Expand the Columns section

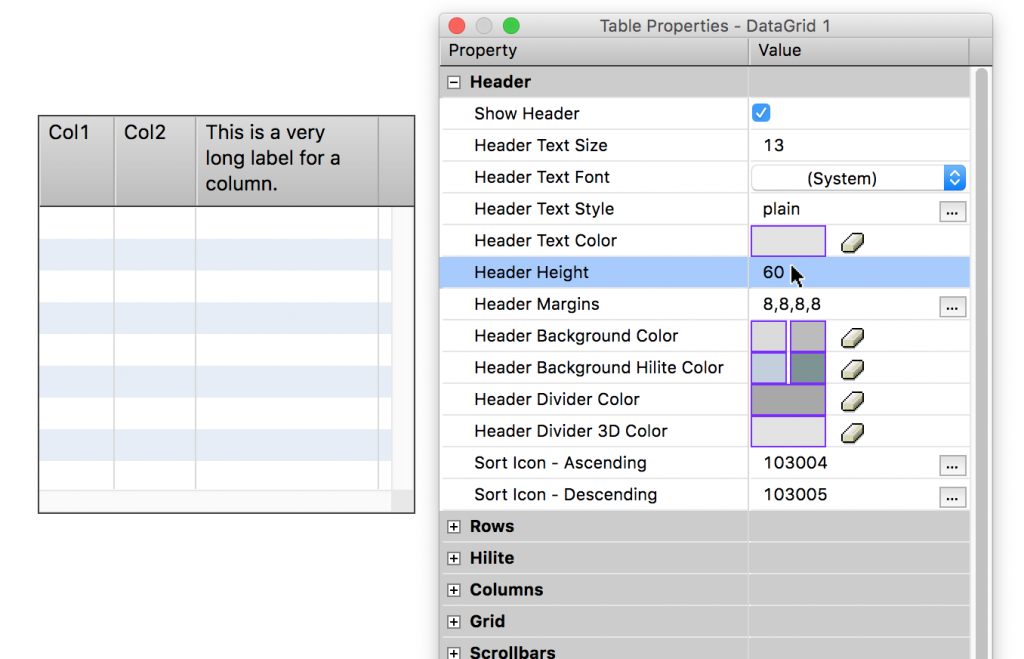point(454,590)
